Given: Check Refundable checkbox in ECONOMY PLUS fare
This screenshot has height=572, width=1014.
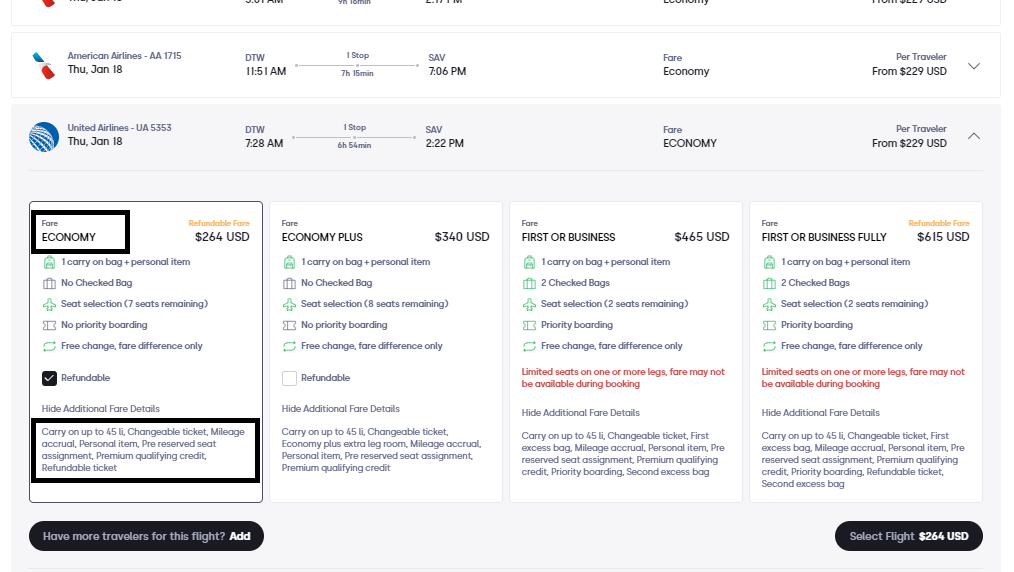Looking at the screenshot, I should tap(289, 378).
